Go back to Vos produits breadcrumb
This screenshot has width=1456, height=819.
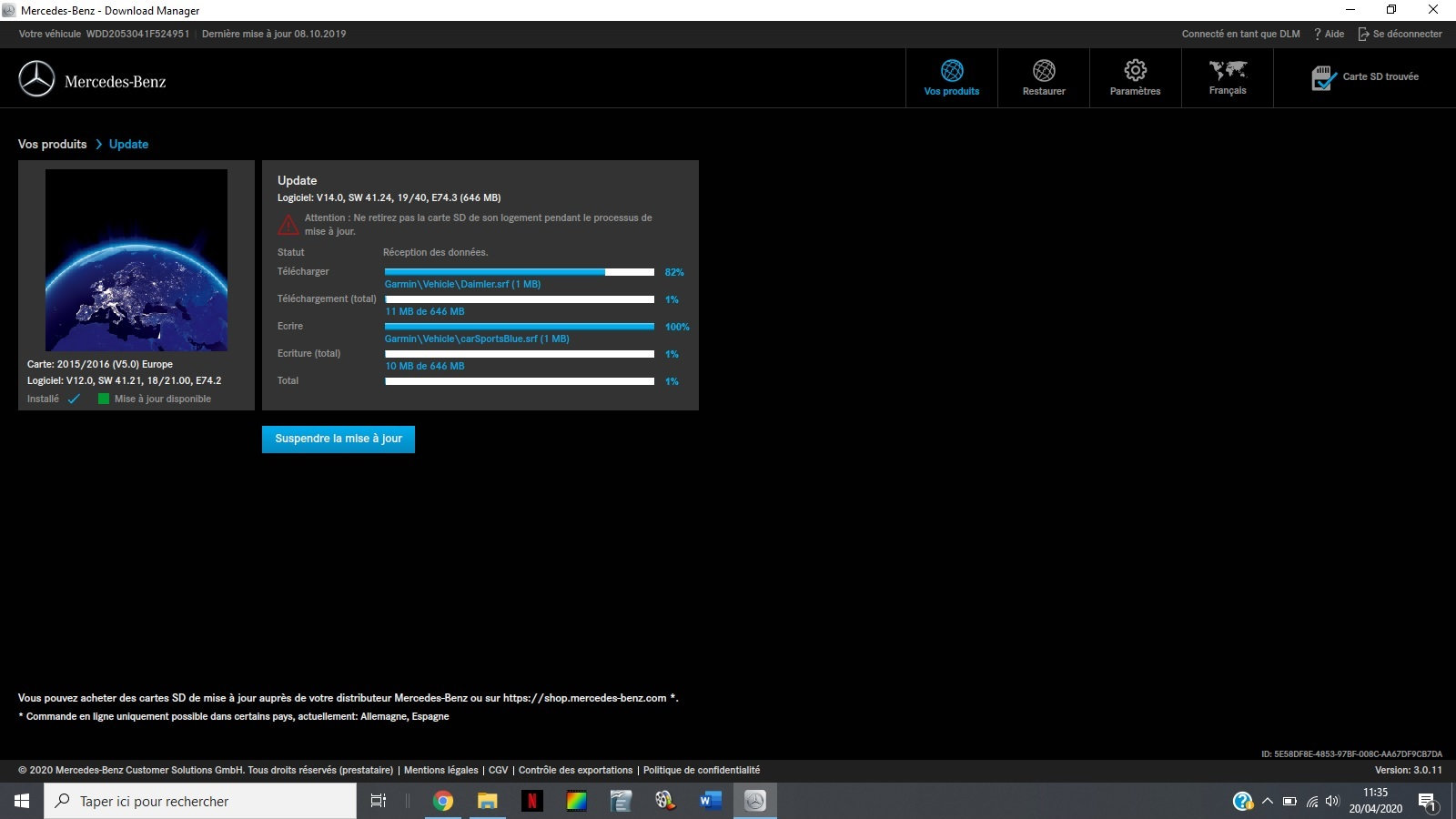53,144
